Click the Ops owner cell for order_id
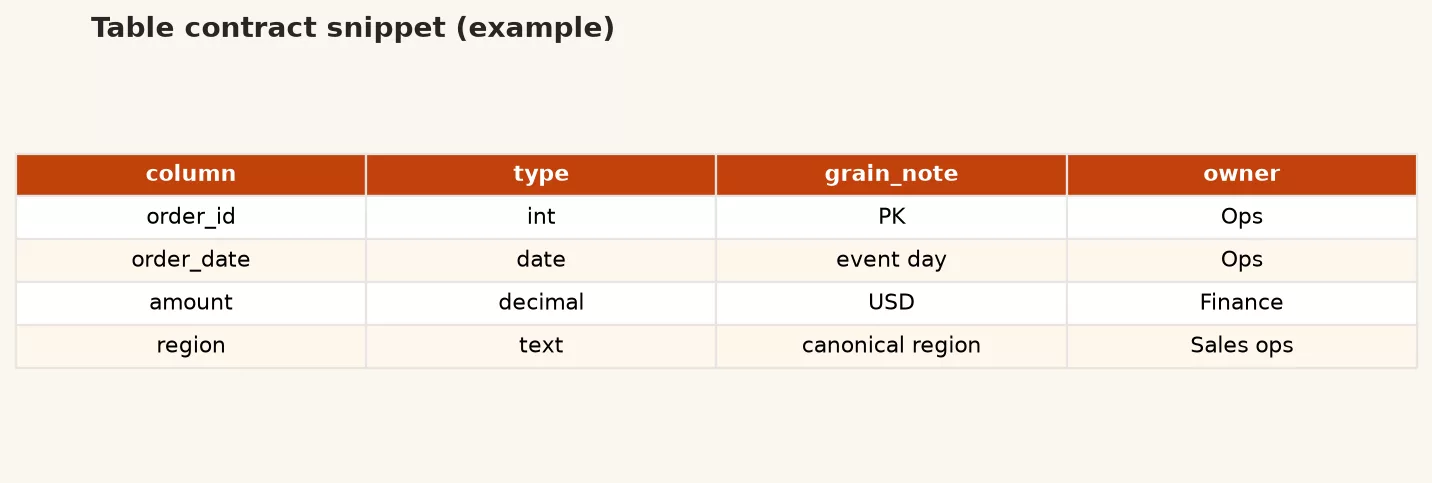Image resolution: width=1432 pixels, height=483 pixels. (1242, 217)
